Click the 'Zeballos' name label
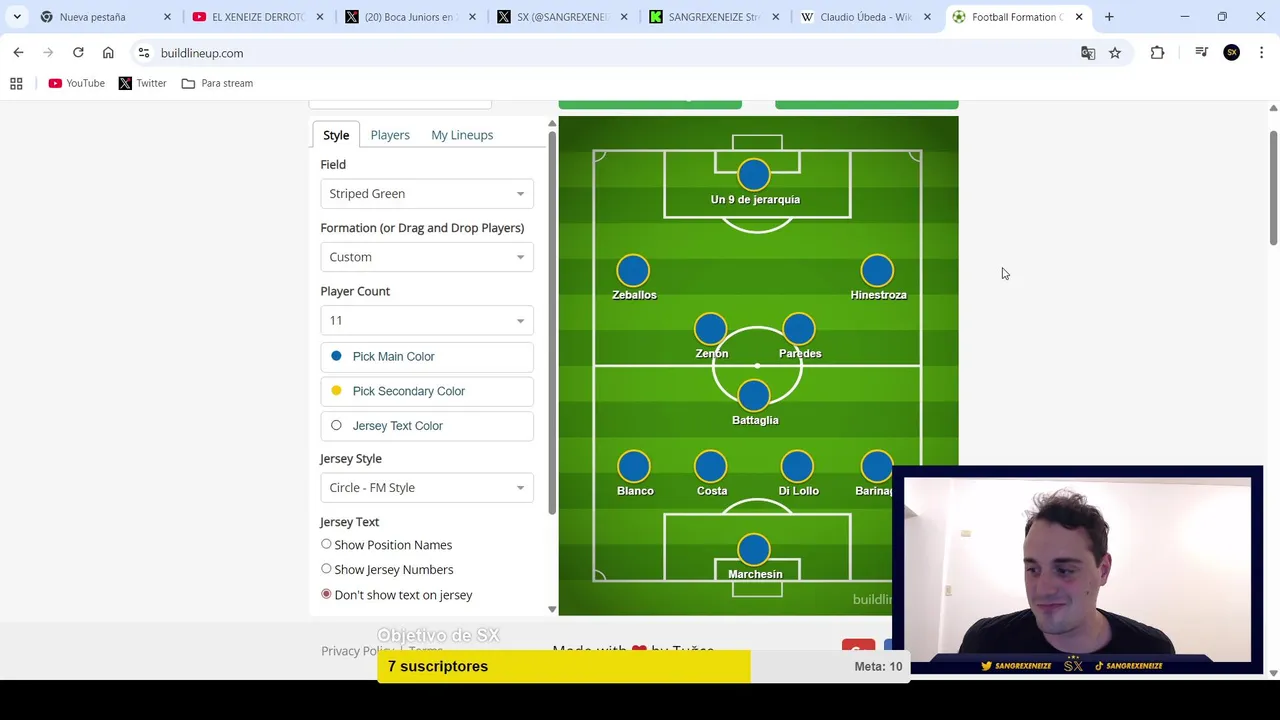This screenshot has height=720, width=1280. (x=634, y=295)
